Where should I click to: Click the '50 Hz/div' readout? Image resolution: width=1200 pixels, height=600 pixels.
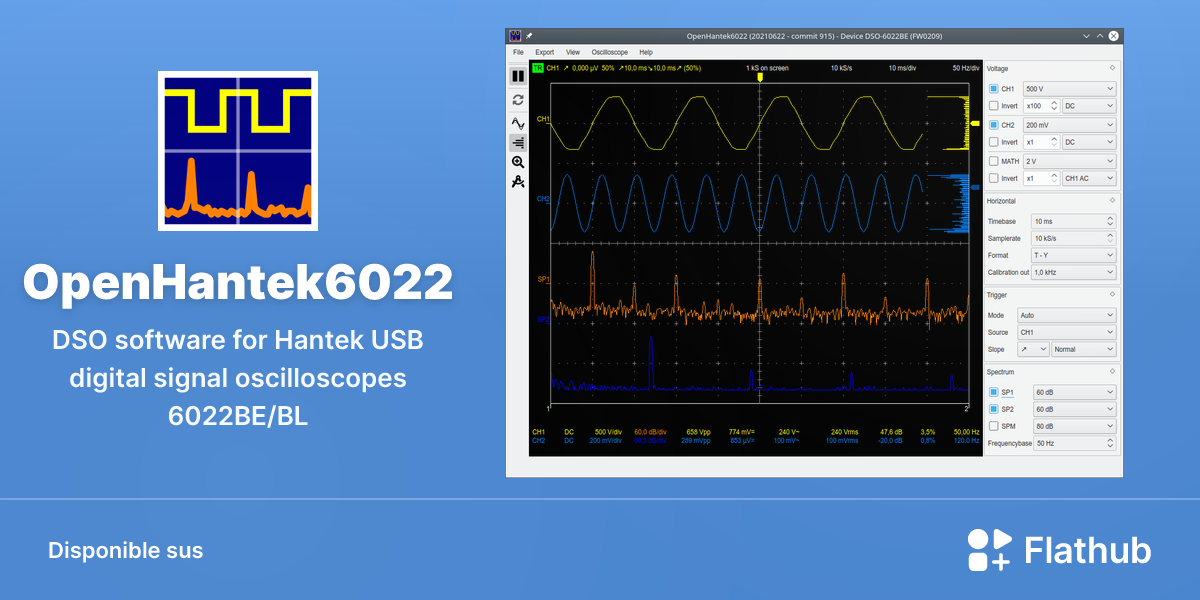[967, 68]
